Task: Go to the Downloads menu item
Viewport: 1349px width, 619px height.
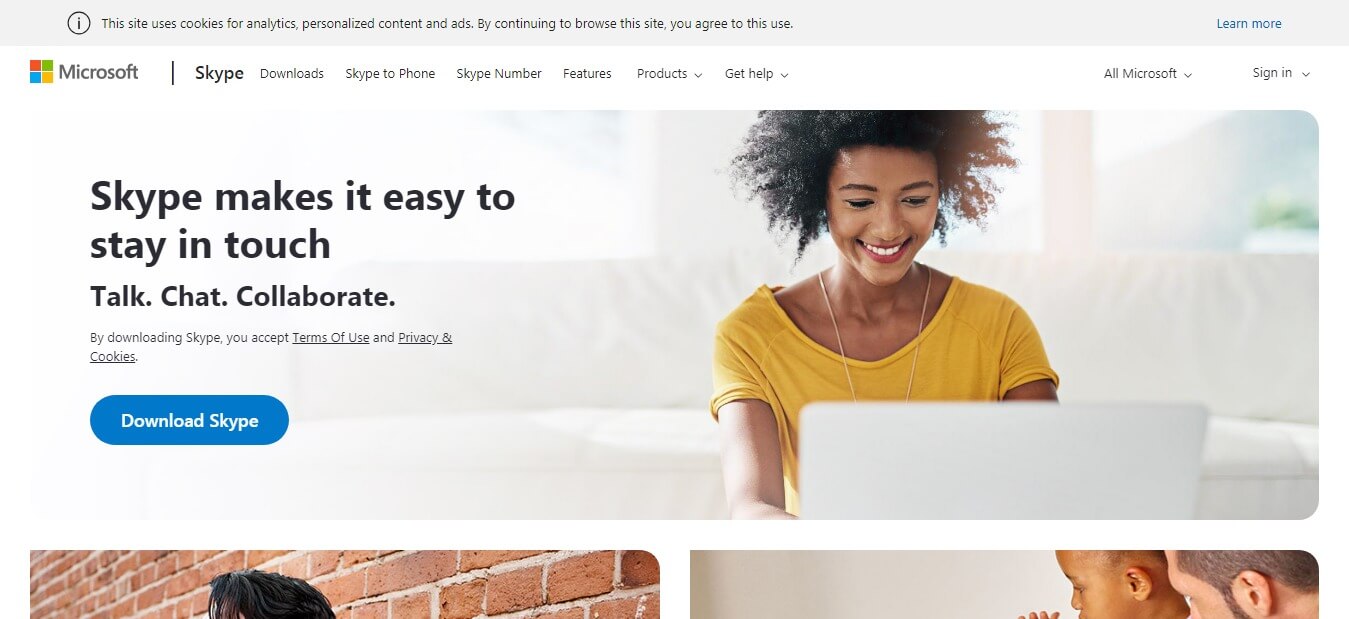Action: tap(292, 73)
